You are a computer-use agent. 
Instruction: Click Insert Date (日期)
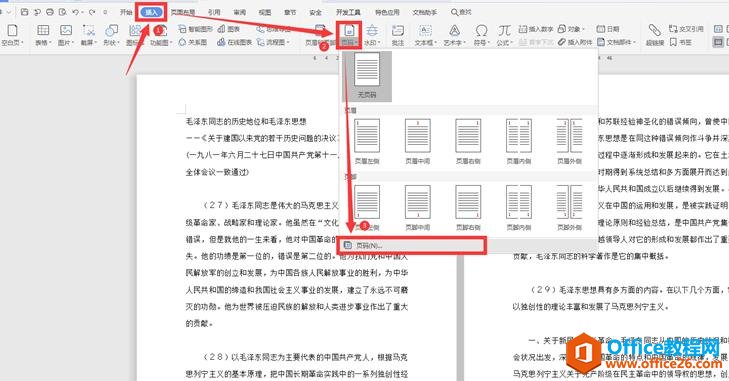pyautogui.click(x=608, y=29)
